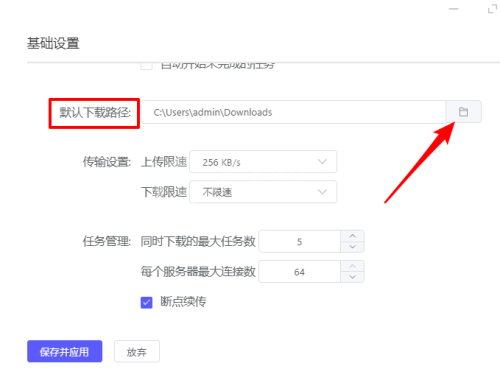Decrease 同时下载的最大任务数 value
This screenshot has height=380, width=500.
[352, 247]
